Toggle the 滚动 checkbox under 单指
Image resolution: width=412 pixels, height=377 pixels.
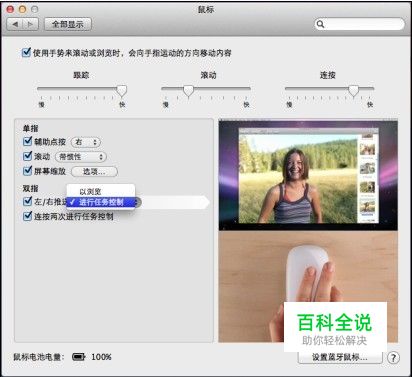coord(28,156)
